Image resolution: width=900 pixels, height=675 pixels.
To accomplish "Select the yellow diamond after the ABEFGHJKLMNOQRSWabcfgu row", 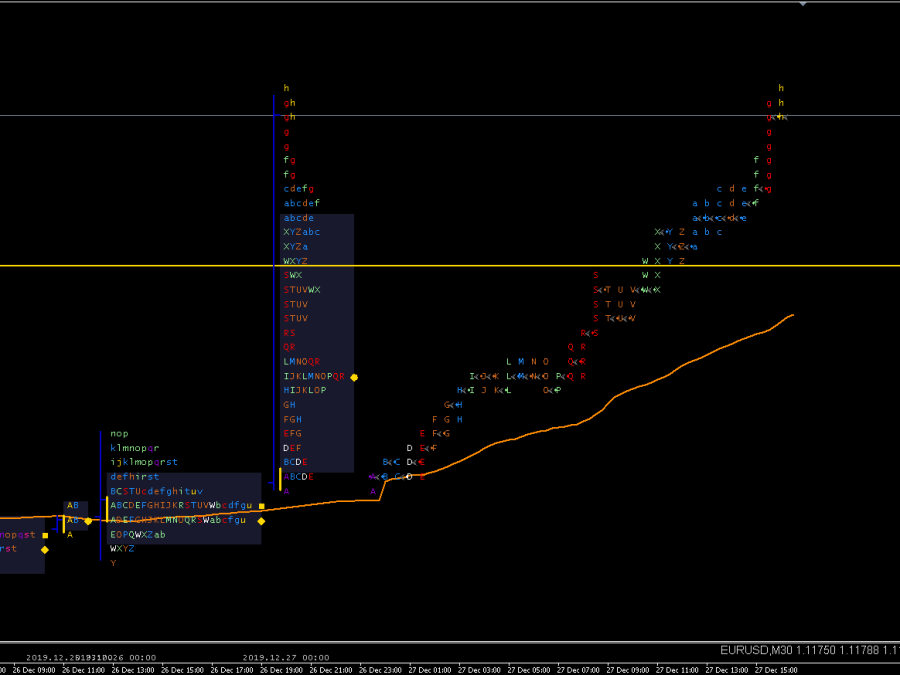I will pyautogui.click(x=261, y=521).
